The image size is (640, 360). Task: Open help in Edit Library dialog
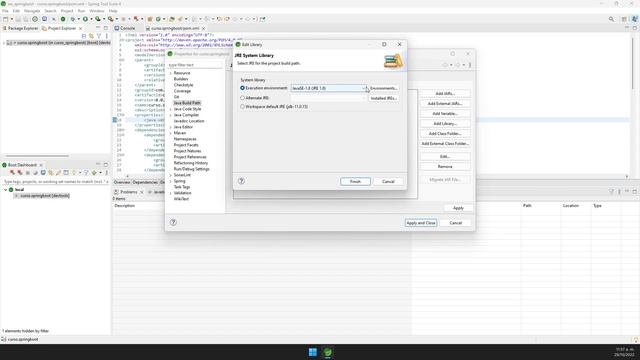pyautogui.click(x=241, y=181)
